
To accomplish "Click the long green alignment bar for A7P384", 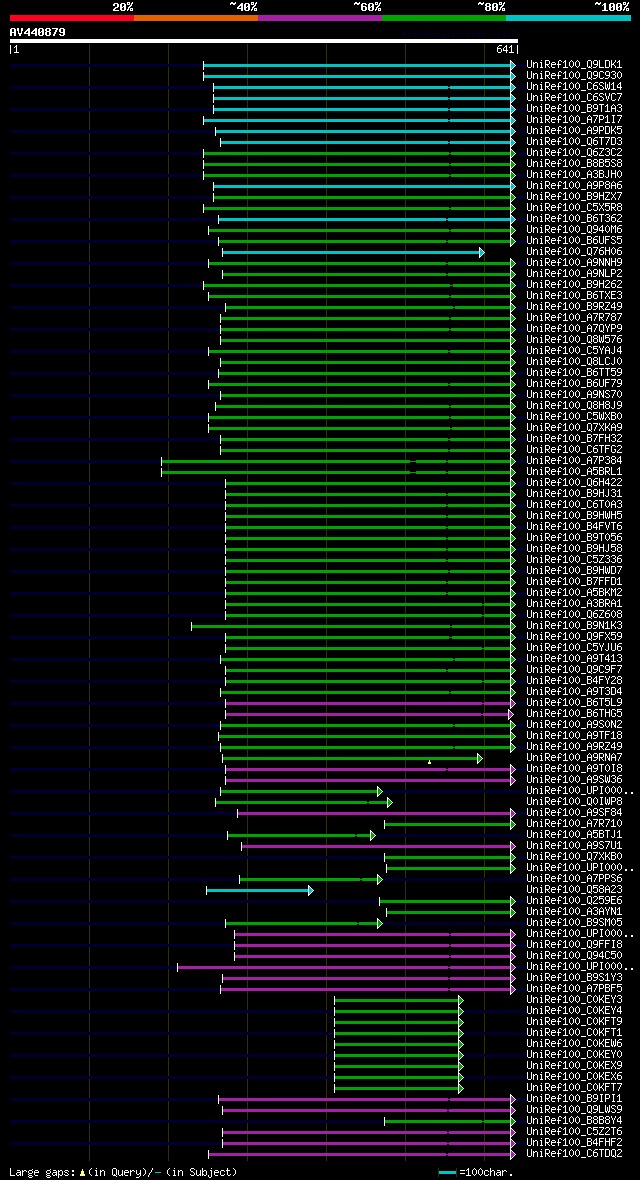I will coord(338,461).
